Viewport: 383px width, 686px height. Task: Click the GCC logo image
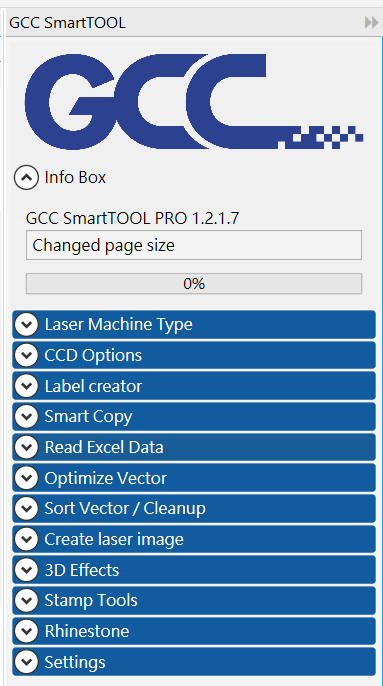(194, 102)
